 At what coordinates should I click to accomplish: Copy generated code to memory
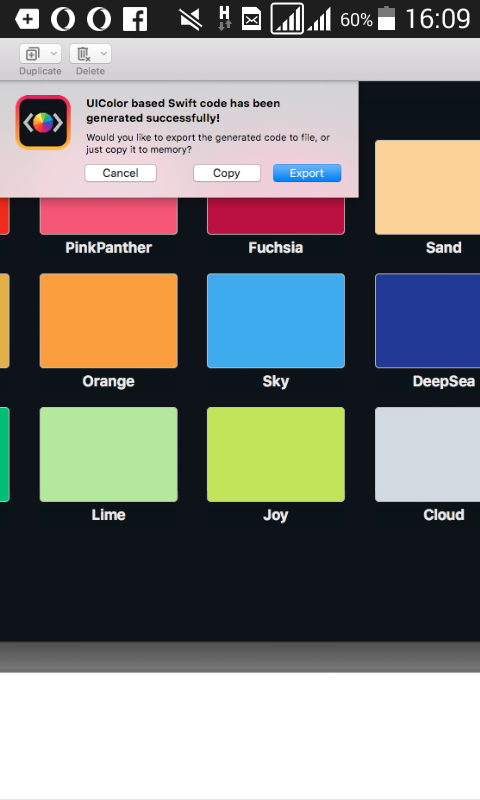point(226,173)
